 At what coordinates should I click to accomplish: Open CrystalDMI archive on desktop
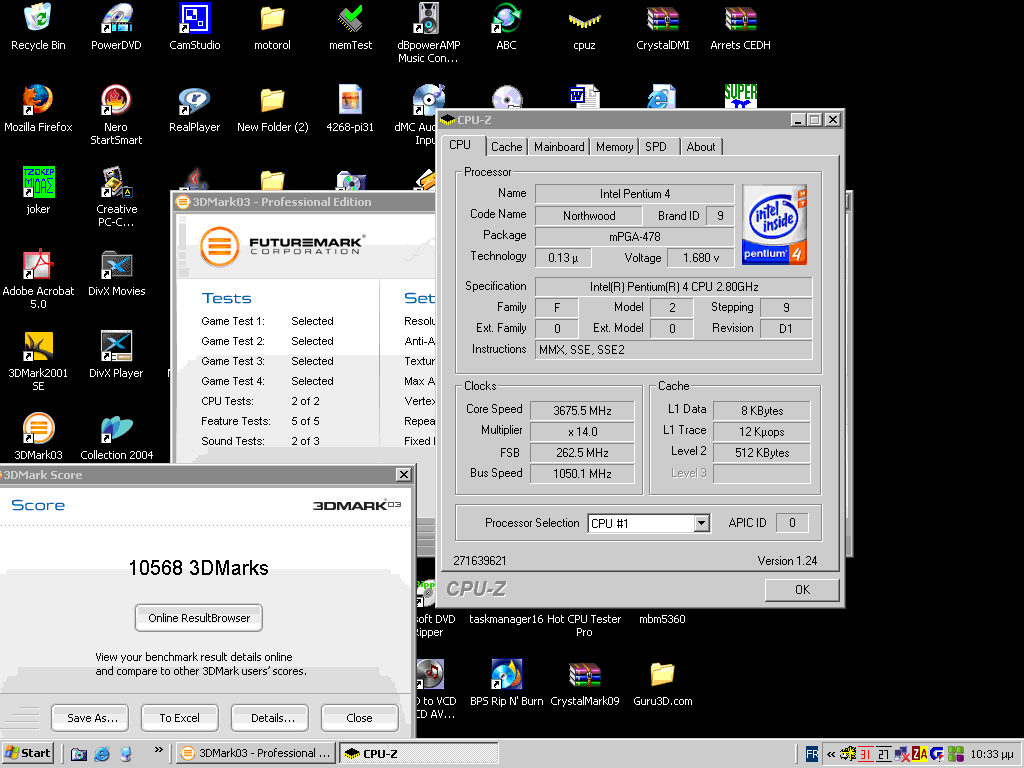(662, 18)
